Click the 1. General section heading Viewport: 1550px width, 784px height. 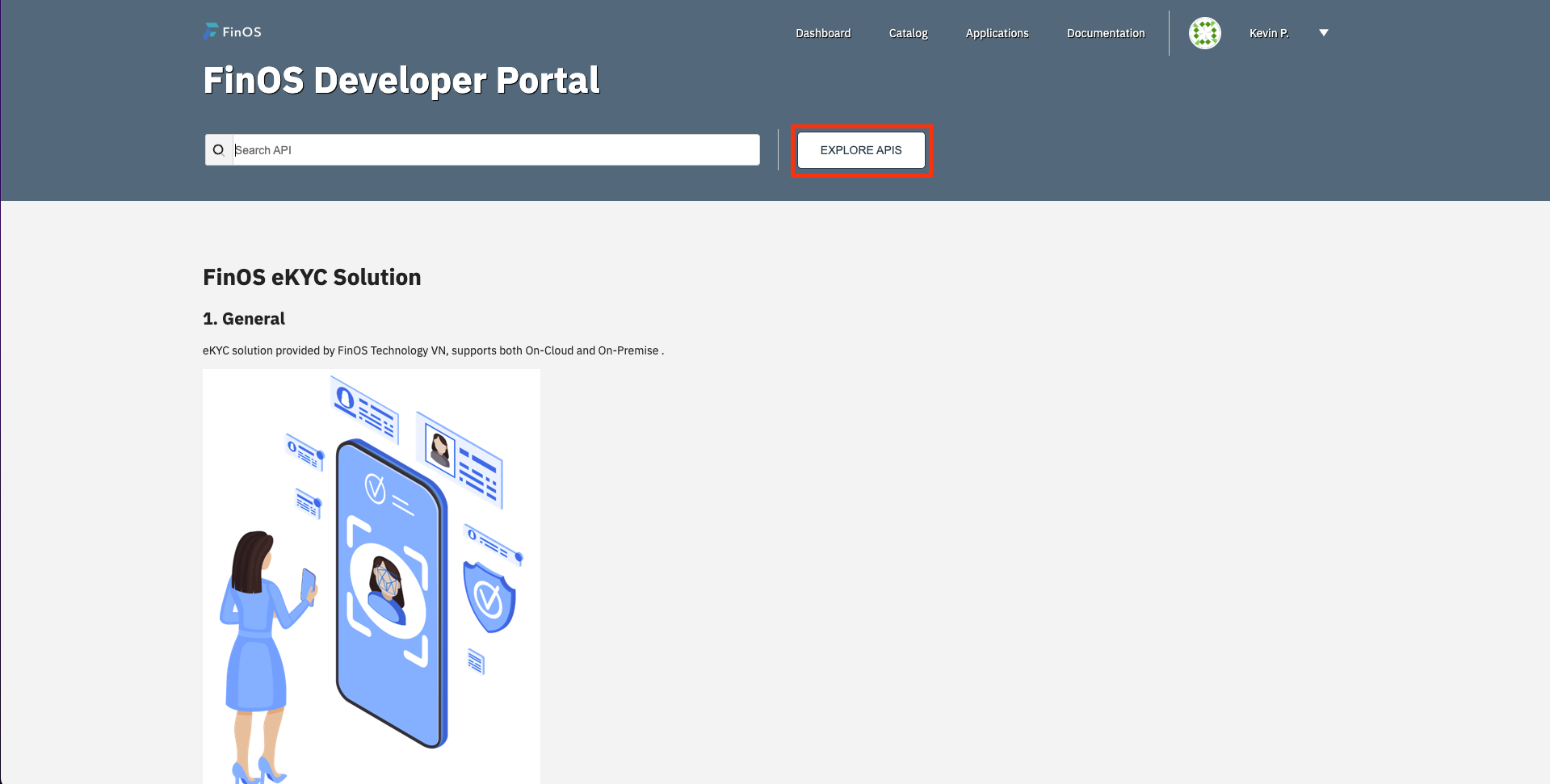click(x=244, y=319)
